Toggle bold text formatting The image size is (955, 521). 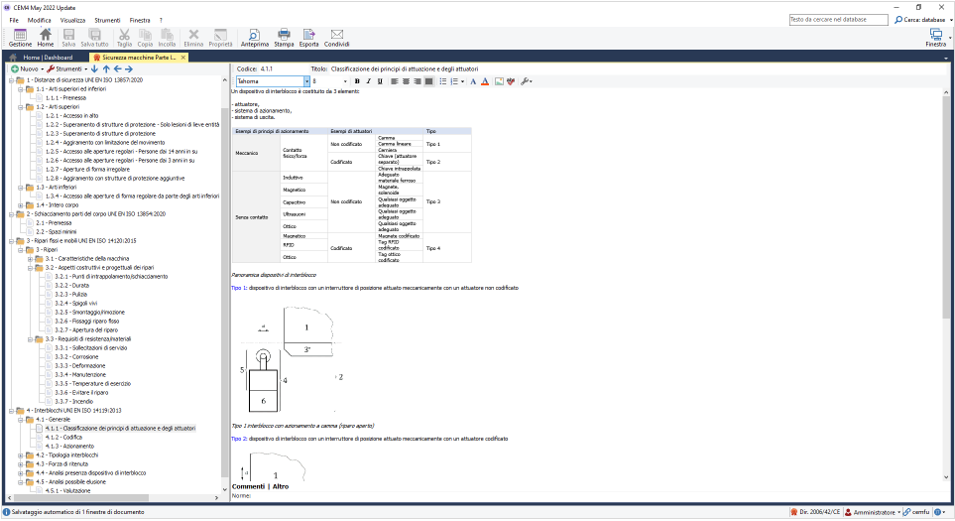pos(357,81)
